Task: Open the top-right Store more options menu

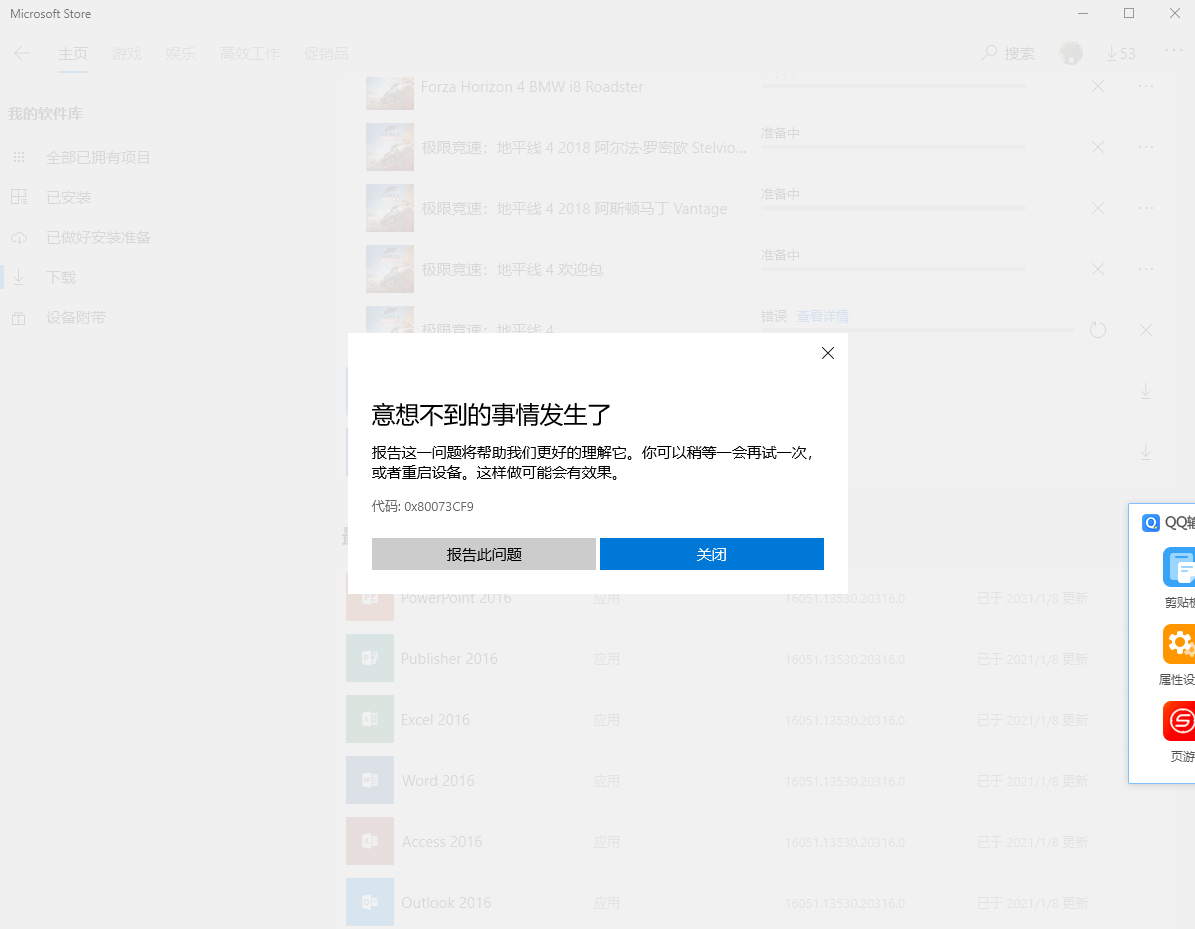Action: coord(1173,53)
